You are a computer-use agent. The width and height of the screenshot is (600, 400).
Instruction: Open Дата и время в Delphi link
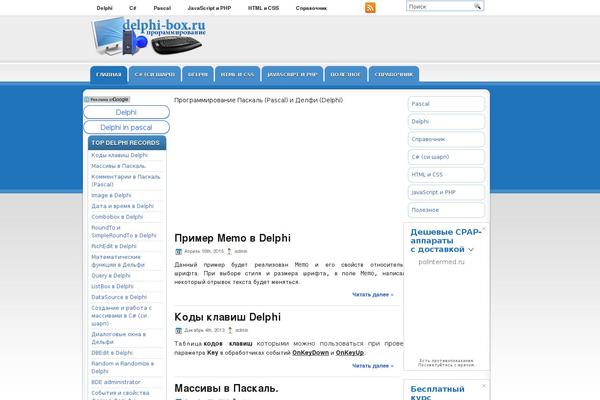122,206
